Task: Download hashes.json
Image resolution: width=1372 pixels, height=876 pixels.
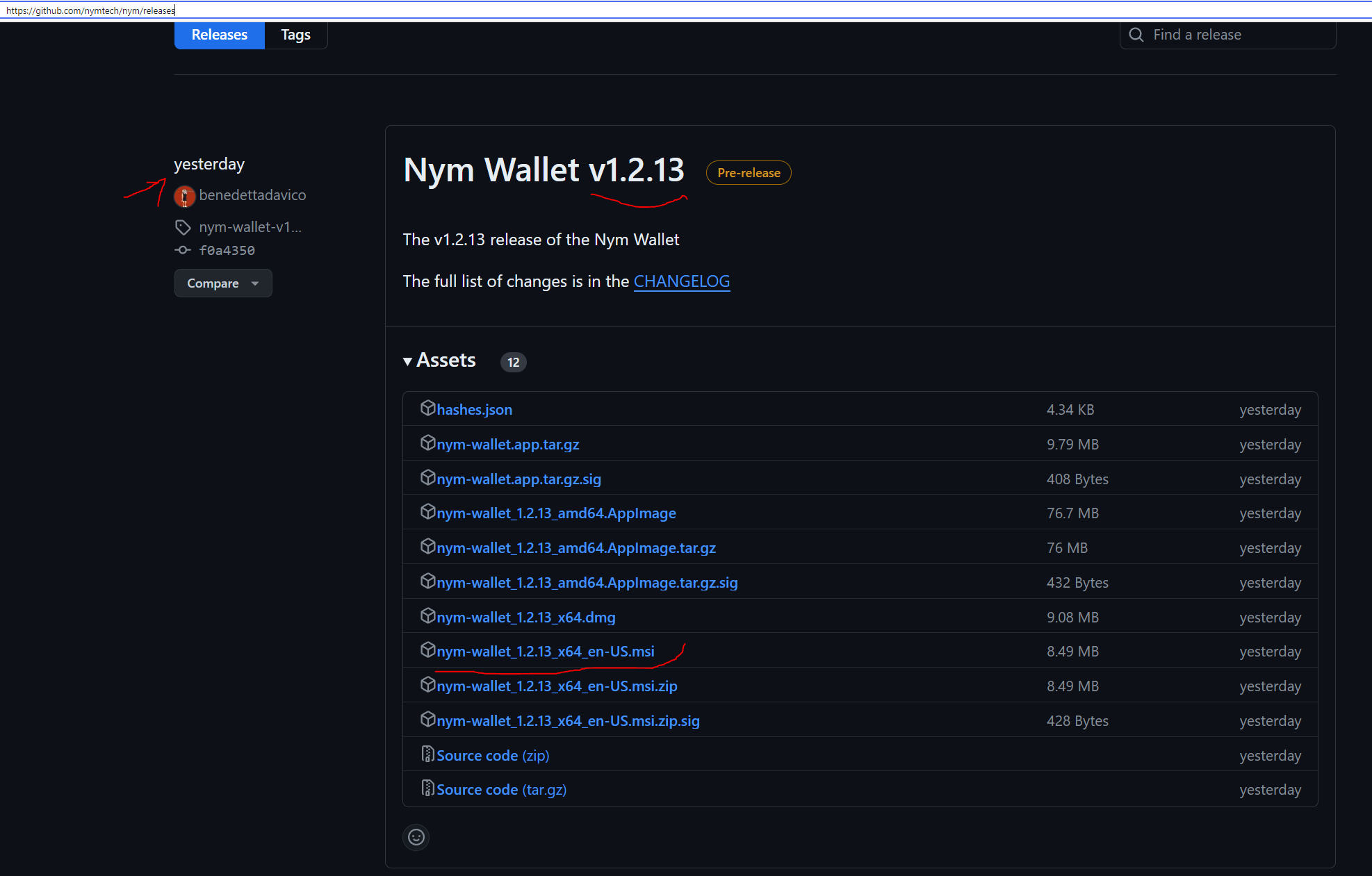Action: (x=475, y=410)
